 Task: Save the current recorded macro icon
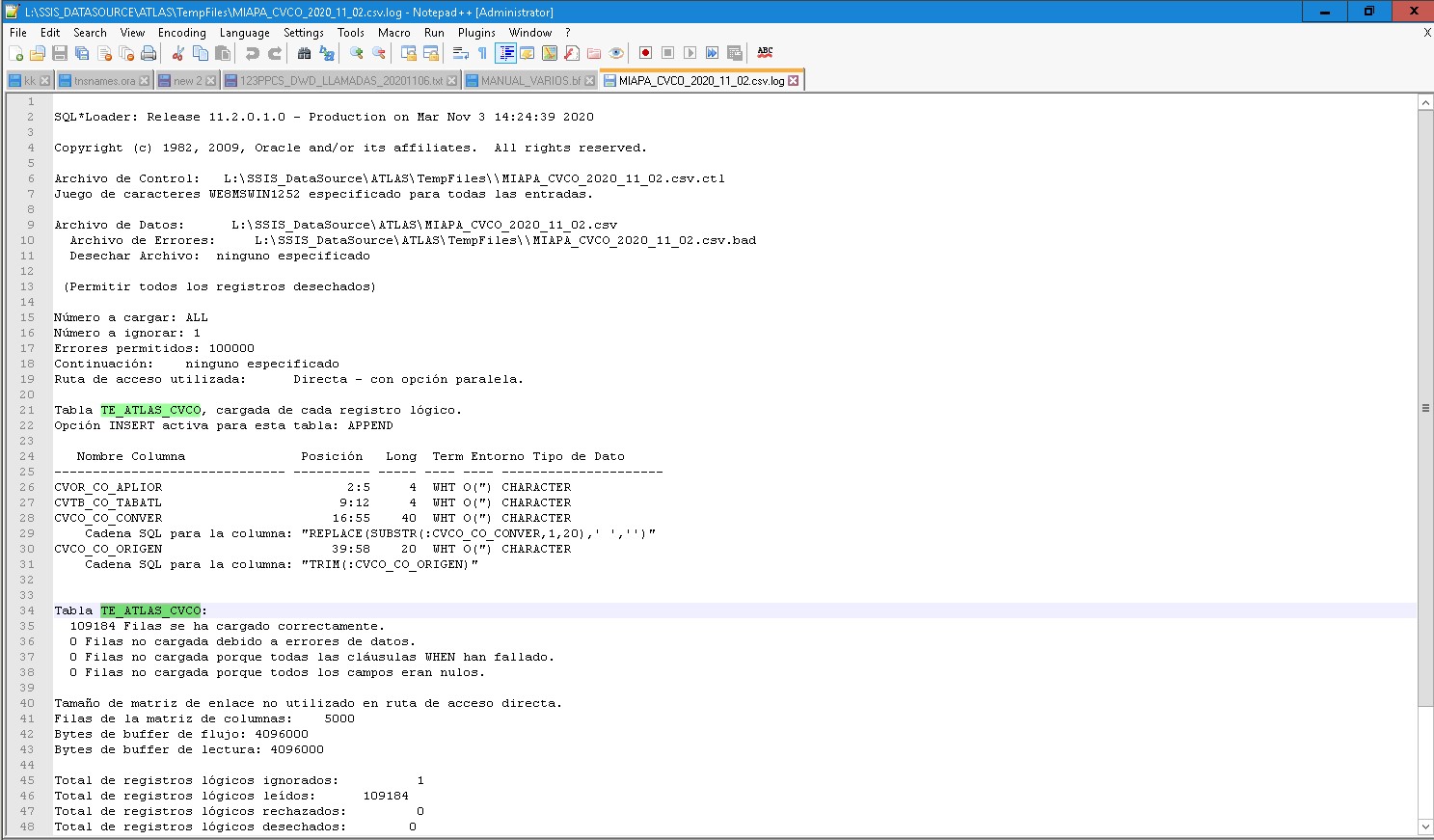(x=734, y=53)
